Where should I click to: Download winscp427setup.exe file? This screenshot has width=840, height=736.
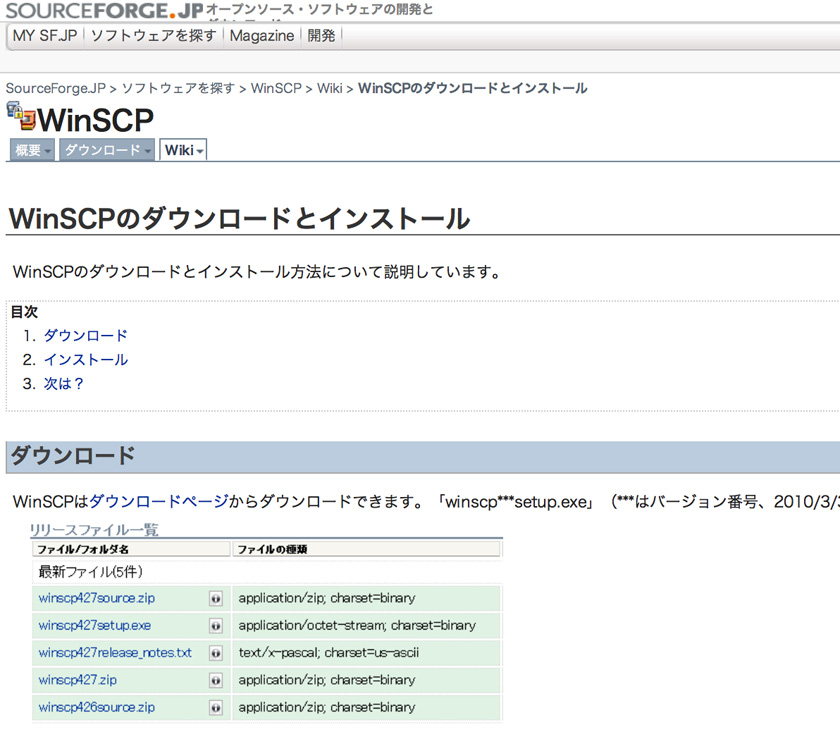(94, 626)
